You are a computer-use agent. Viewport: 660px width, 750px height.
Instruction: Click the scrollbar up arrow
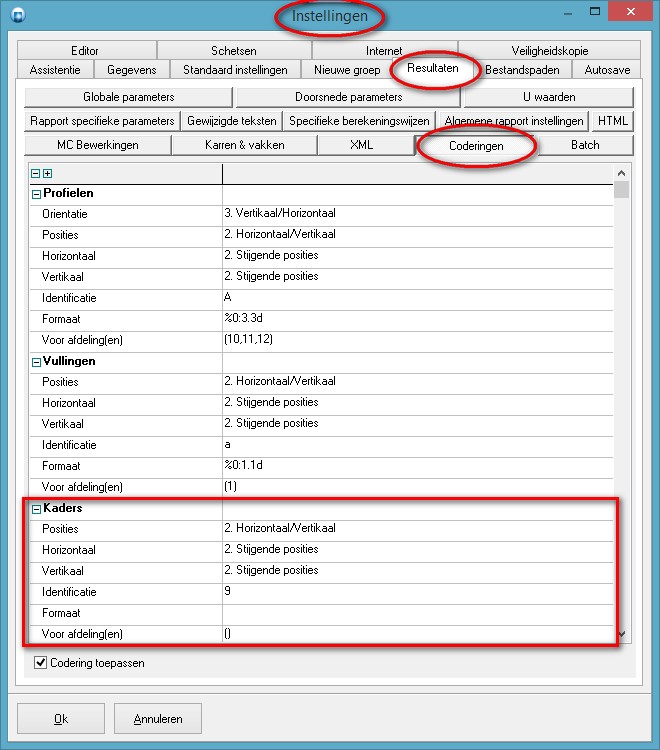click(621, 173)
